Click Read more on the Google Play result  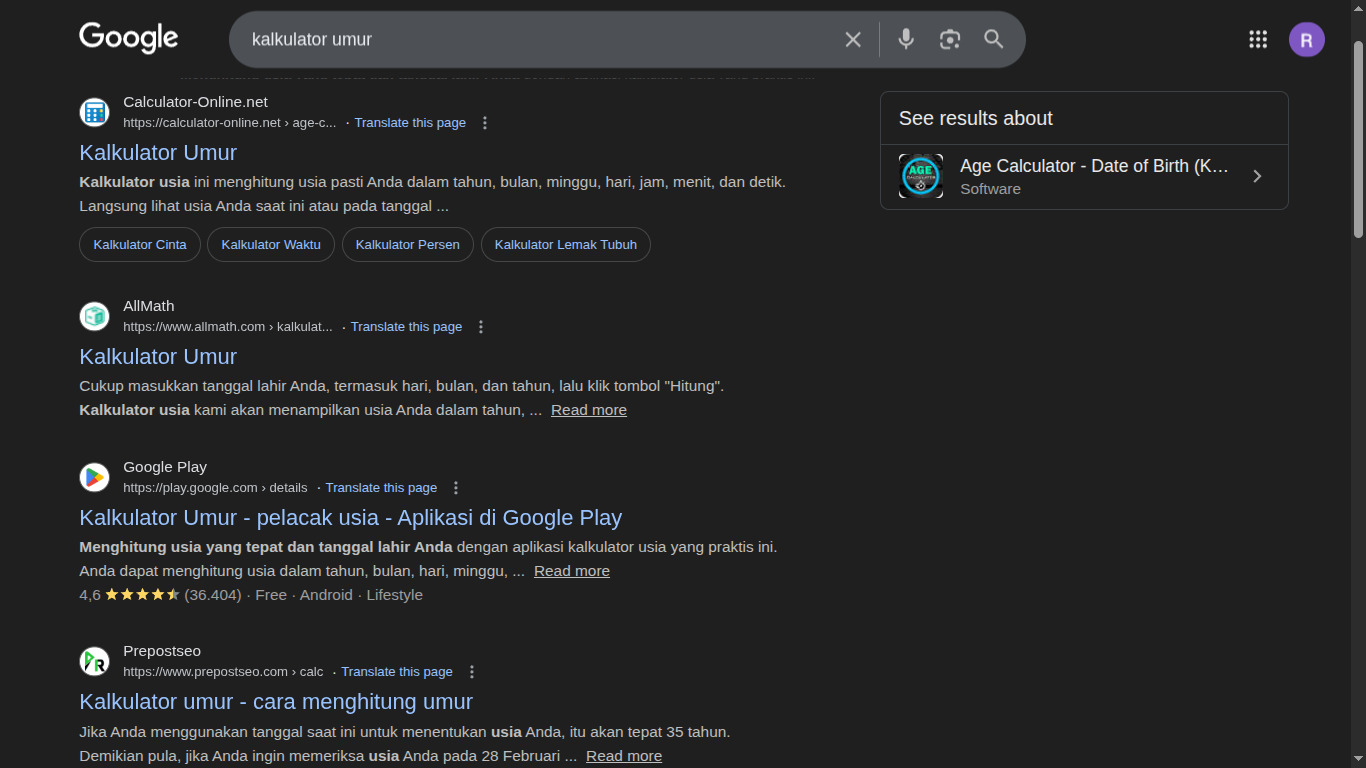(x=571, y=571)
